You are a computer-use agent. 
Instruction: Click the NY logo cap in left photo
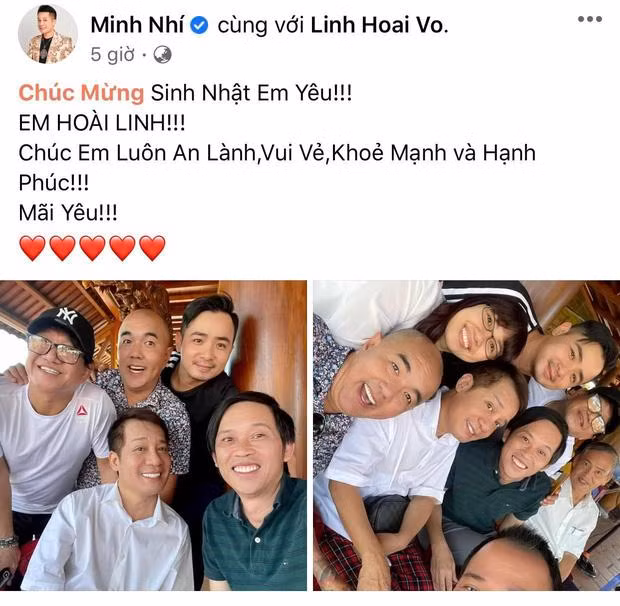(62, 327)
